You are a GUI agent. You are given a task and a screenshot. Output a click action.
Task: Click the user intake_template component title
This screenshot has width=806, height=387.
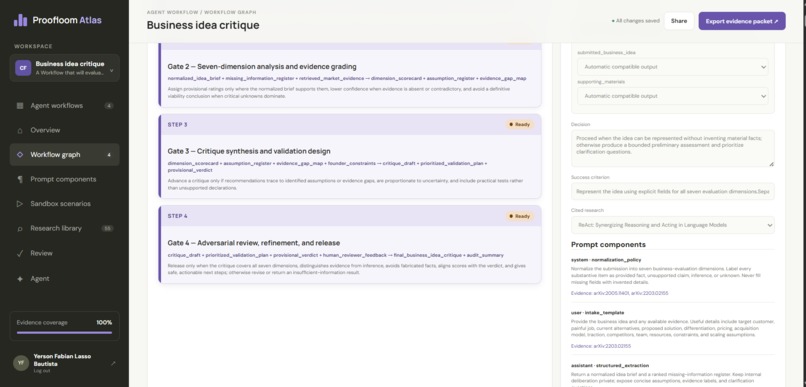click(x=597, y=312)
